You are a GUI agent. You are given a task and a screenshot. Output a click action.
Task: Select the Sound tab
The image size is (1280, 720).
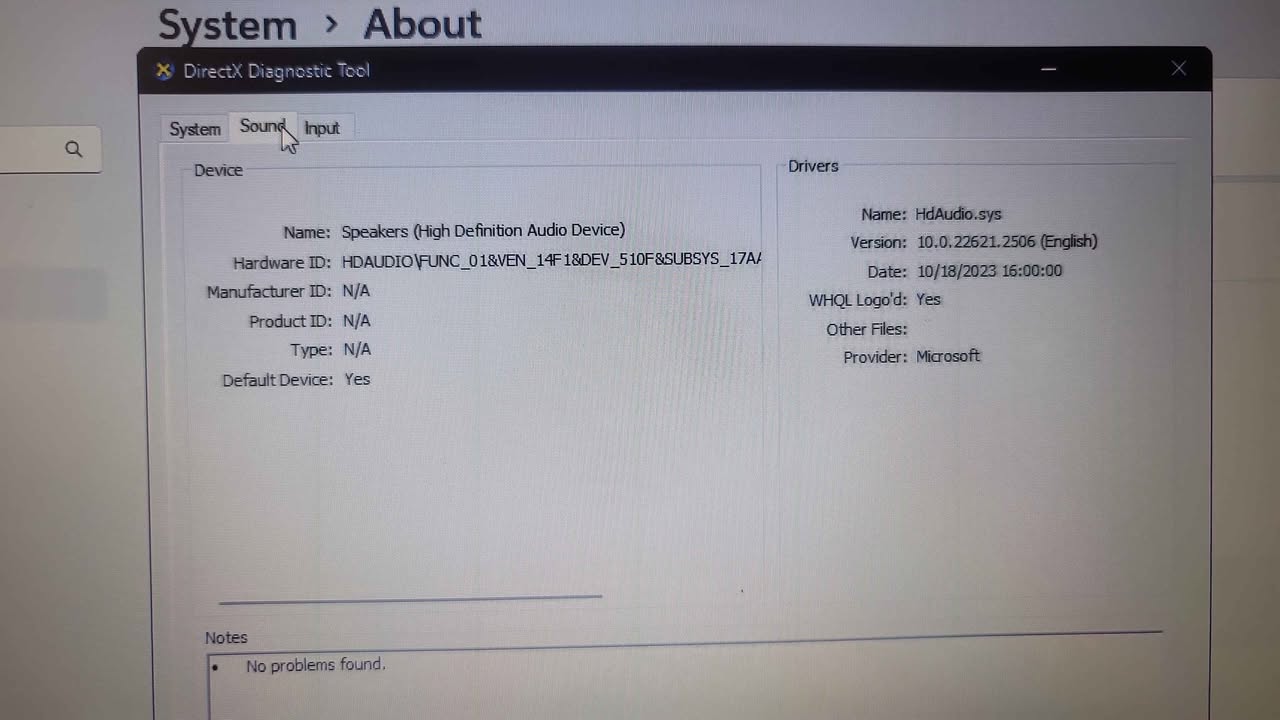click(263, 126)
